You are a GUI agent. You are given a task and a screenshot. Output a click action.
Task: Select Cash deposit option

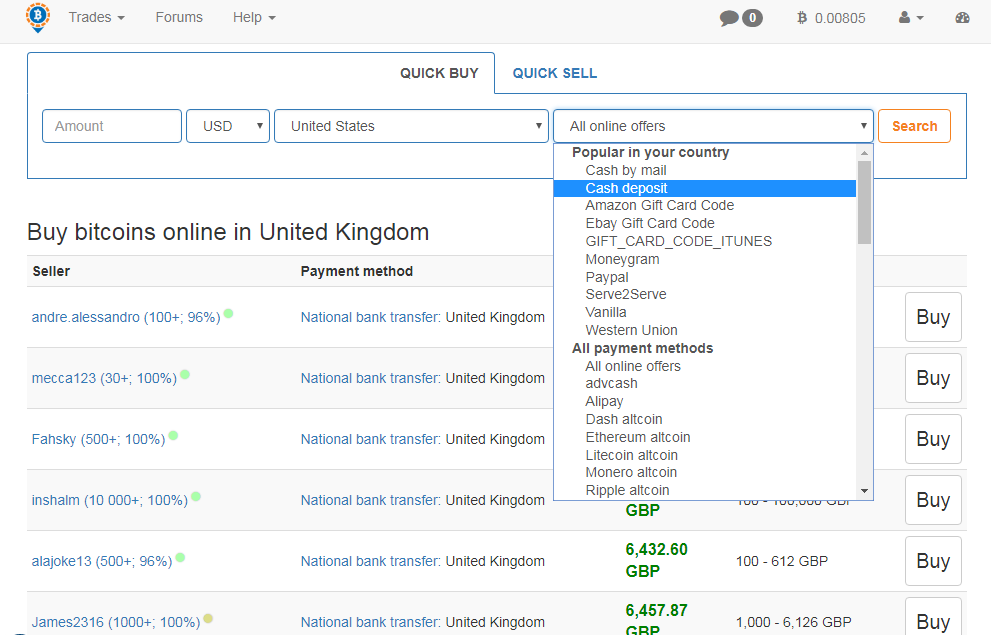tap(705, 188)
